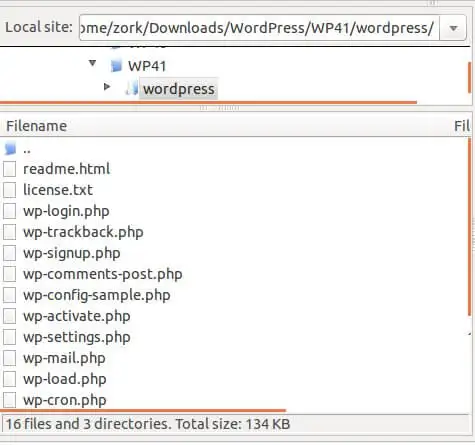Select wp-trackback.php file

click(83, 232)
